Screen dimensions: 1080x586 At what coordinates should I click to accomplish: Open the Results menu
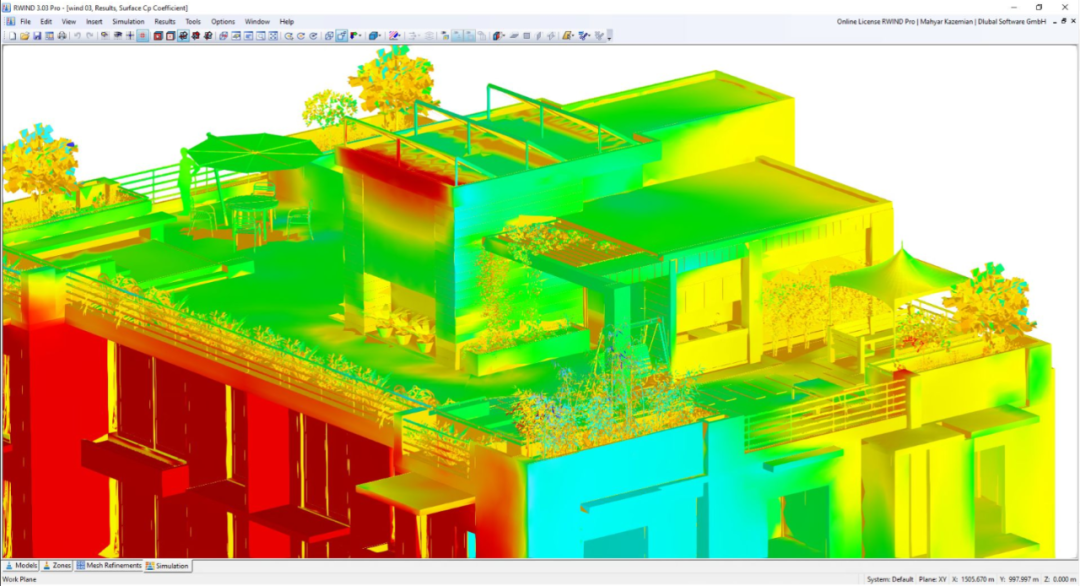pyautogui.click(x=165, y=22)
